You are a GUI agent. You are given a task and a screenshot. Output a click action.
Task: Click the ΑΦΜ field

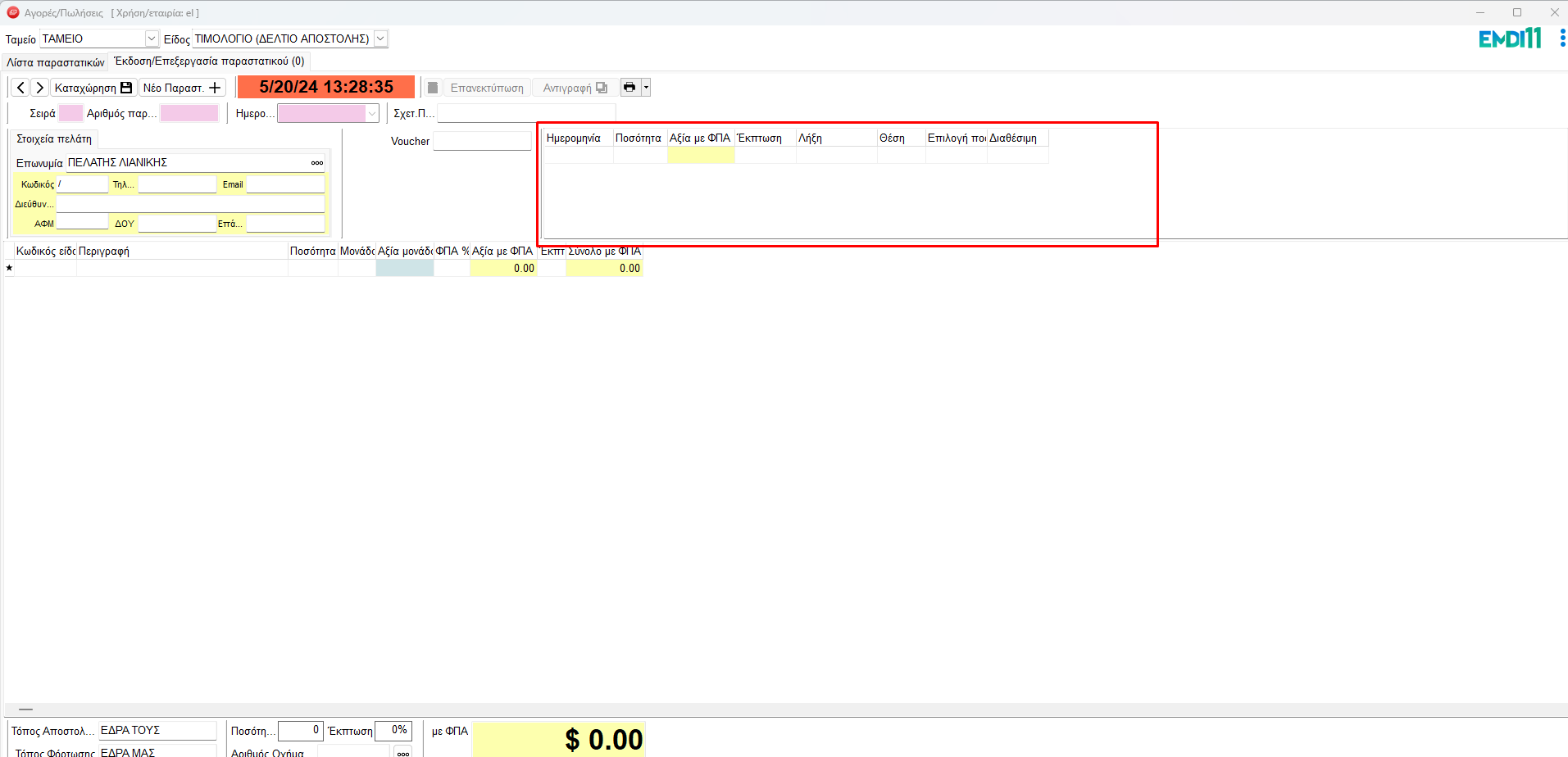[82, 223]
